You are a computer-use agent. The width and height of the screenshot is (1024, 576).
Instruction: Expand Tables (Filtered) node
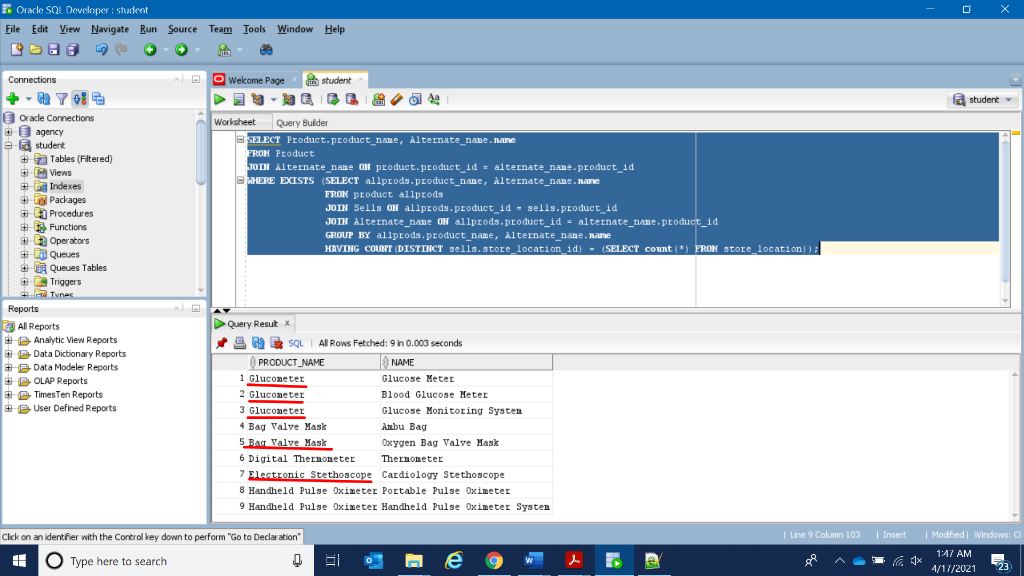(x=24, y=159)
